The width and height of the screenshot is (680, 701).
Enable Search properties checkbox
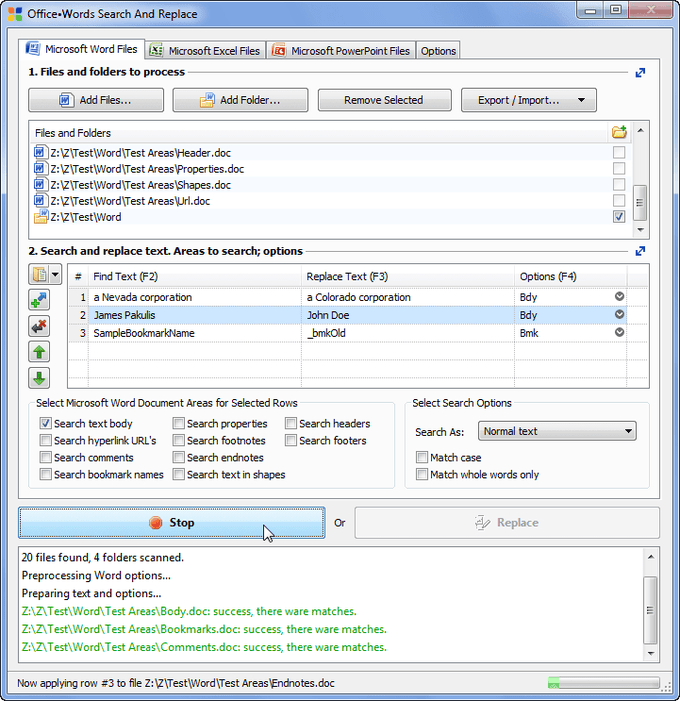179,423
